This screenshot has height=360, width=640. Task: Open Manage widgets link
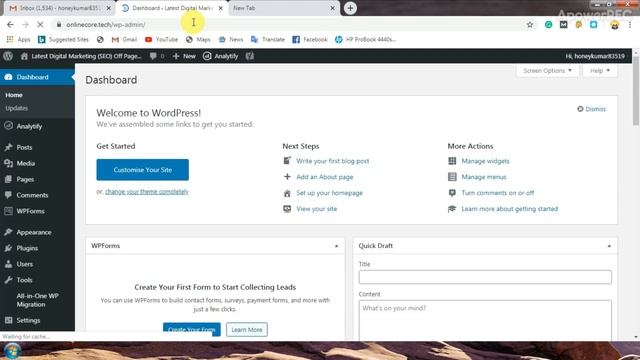(485, 161)
